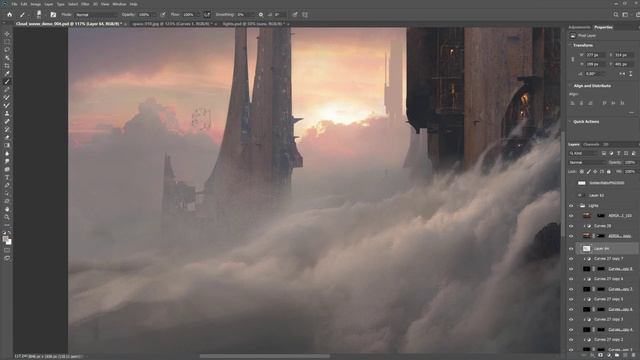The height and width of the screenshot is (360, 640).
Task: Lock image pixels brush icon
Action: (589, 172)
